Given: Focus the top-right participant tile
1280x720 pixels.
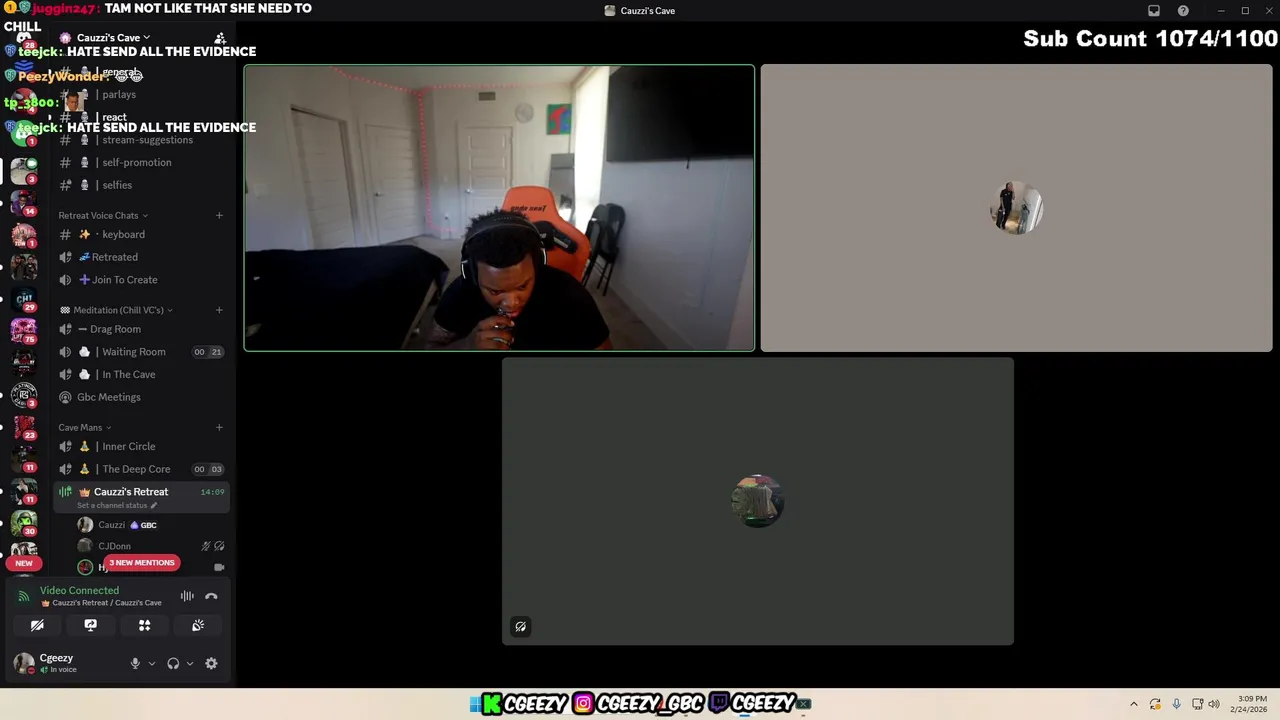Looking at the screenshot, I should click(1016, 208).
